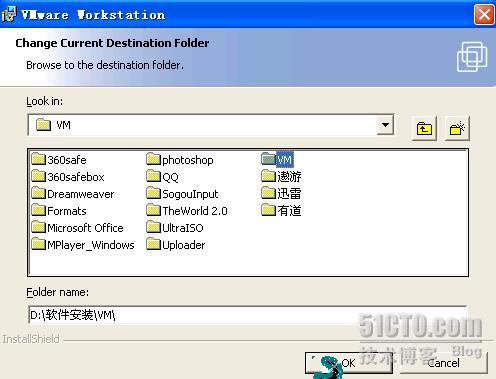Select the UltraISO folder name
The width and height of the screenshot is (496, 379).
pos(183,228)
